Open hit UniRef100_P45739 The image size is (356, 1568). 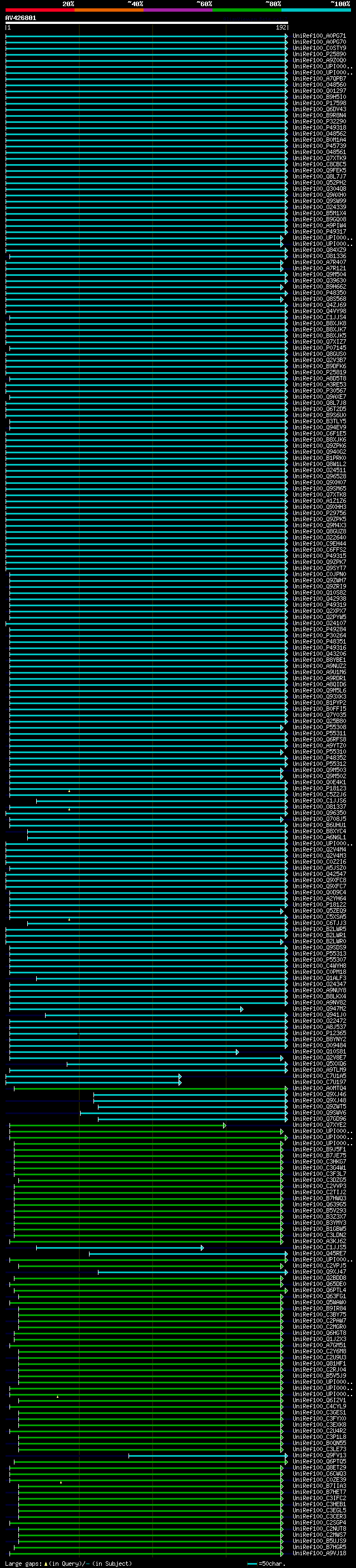(319, 146)
